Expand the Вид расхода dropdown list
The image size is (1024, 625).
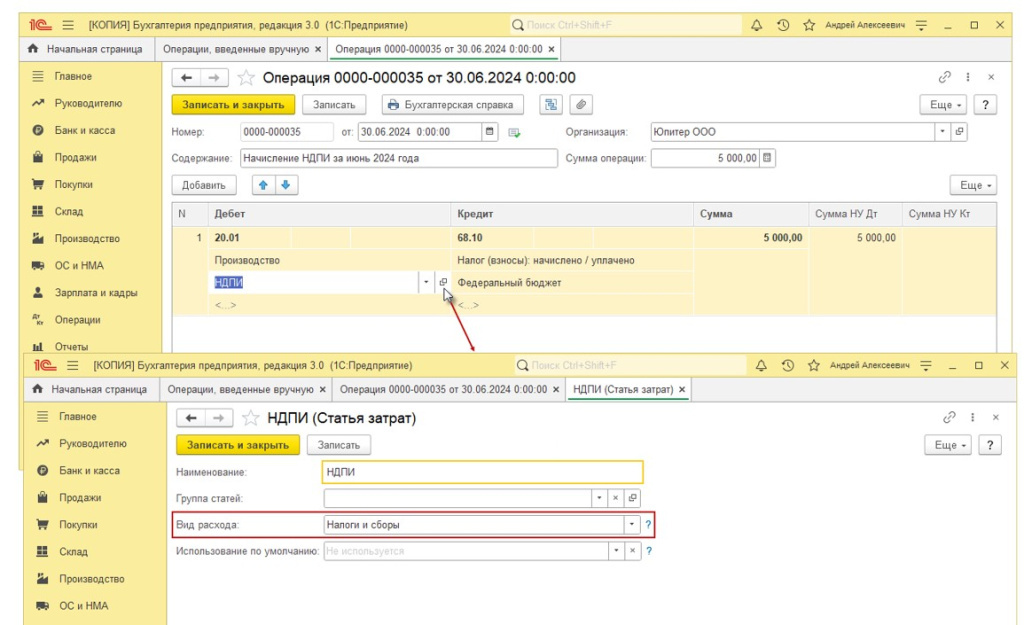tap(631, 524)
